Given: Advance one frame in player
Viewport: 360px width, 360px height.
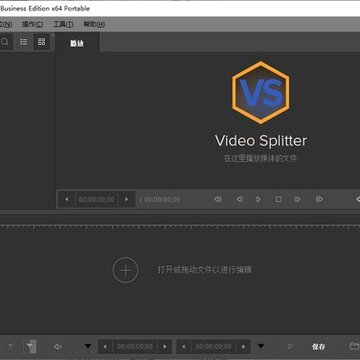Looking at the screenshot, I should click(x=297, y=199).
